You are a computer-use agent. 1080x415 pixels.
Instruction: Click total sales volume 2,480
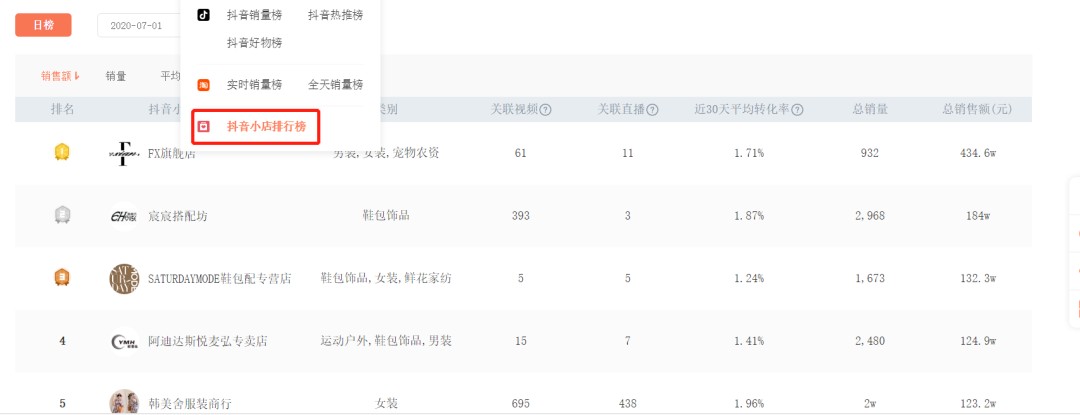(x=869, y=341)
